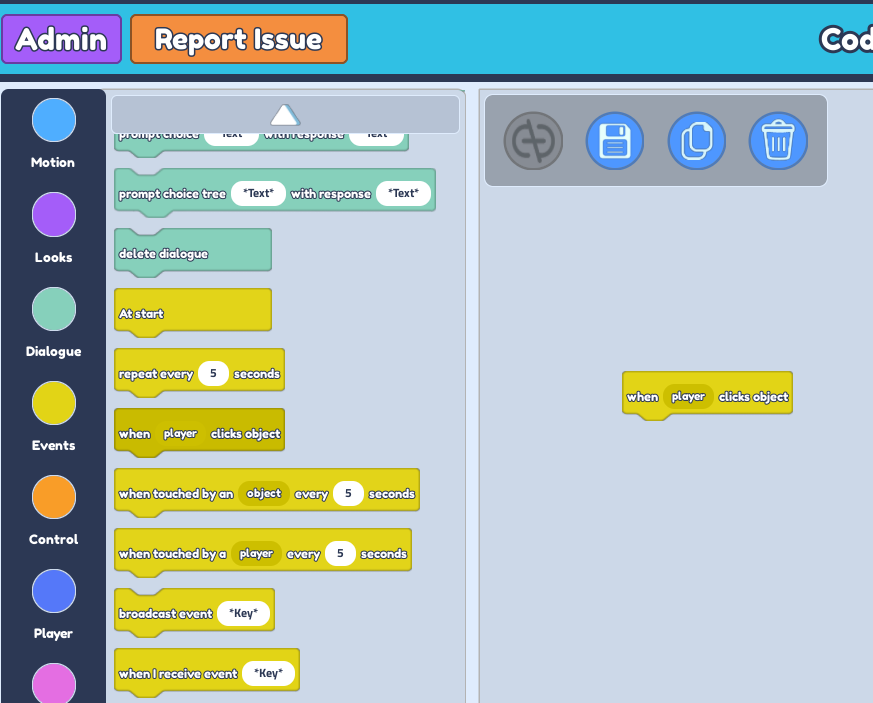Open the player dropdown on the workspace block
Viewport: 873px width, 703px height.
tap(688, 396)
